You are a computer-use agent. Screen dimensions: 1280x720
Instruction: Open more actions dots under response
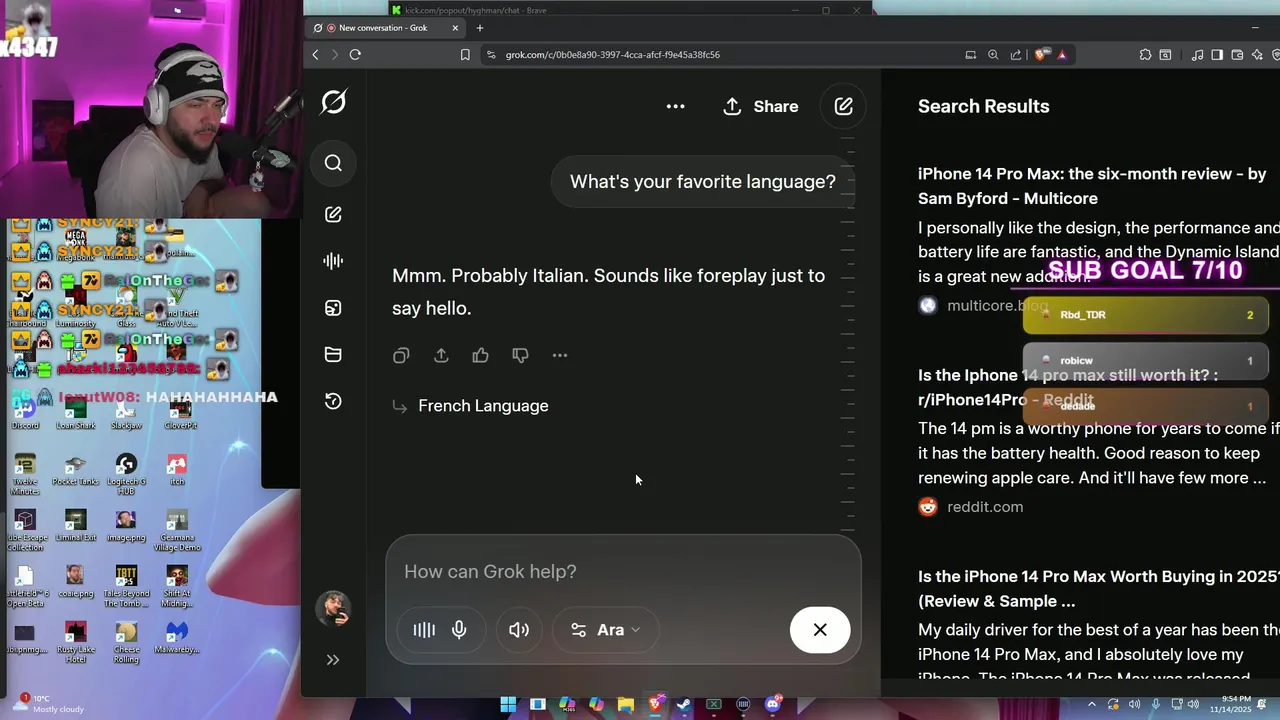click(x=560, y=355)
